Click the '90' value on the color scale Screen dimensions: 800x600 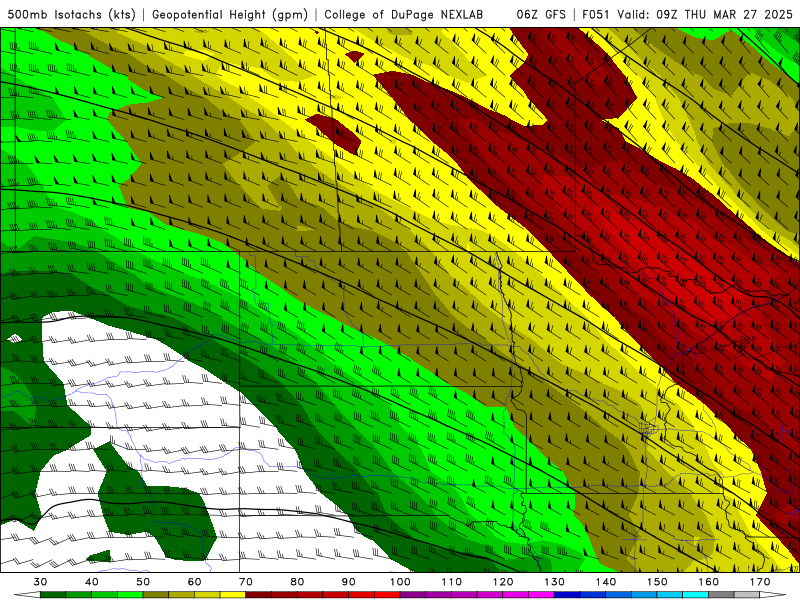click(x=349, y=582)
